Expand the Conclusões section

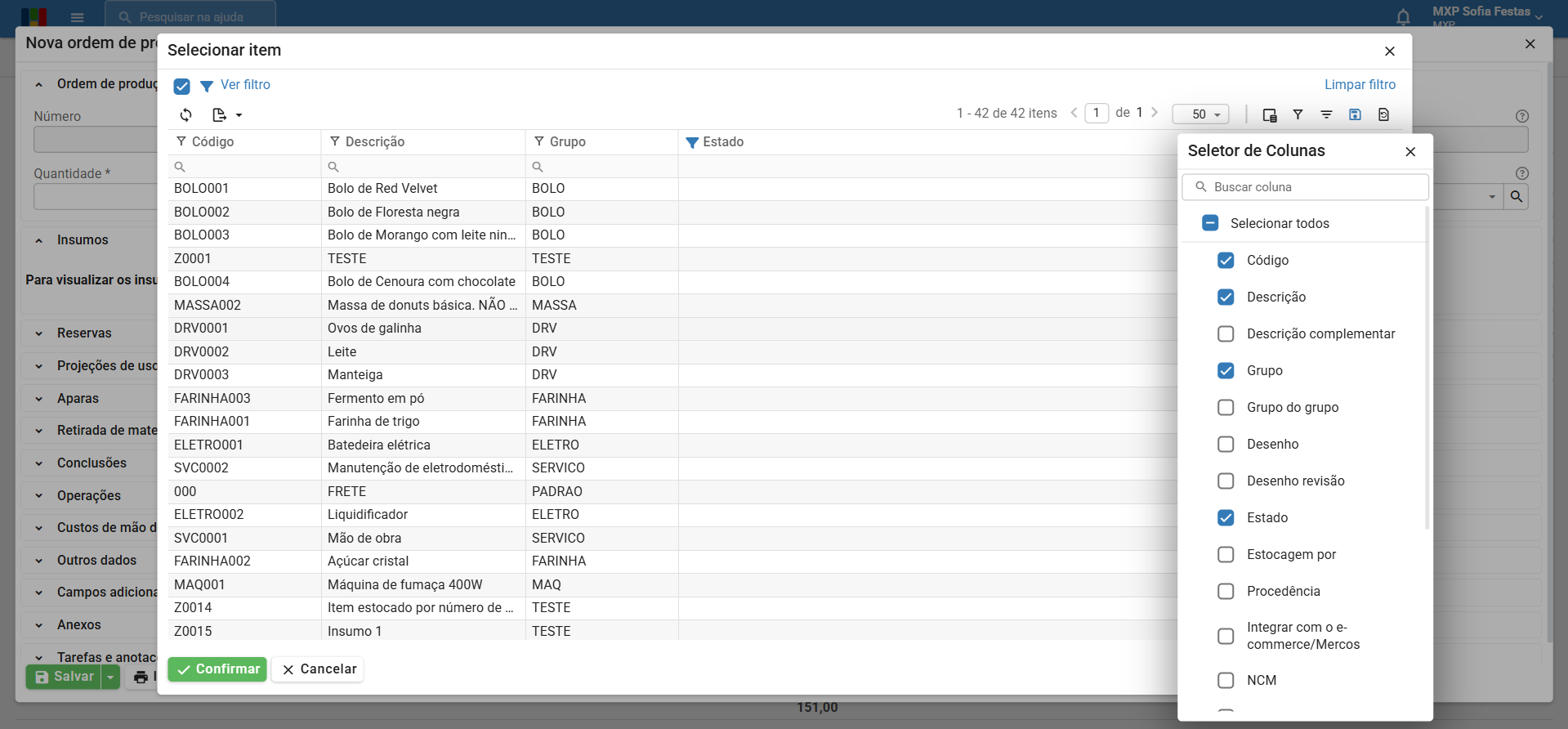38,463
